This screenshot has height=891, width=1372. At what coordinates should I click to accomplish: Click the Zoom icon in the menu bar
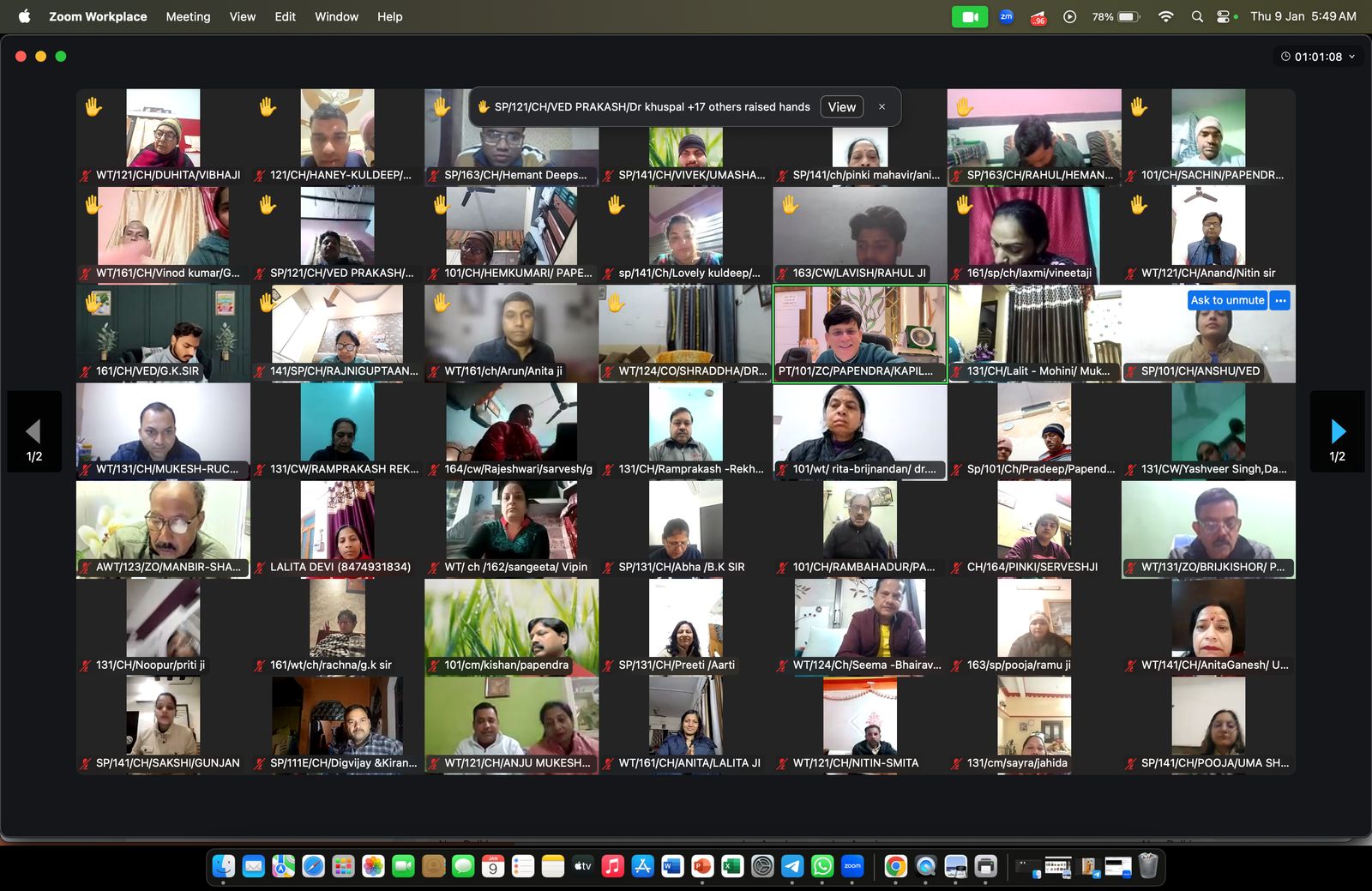[x=1007, y=16]
